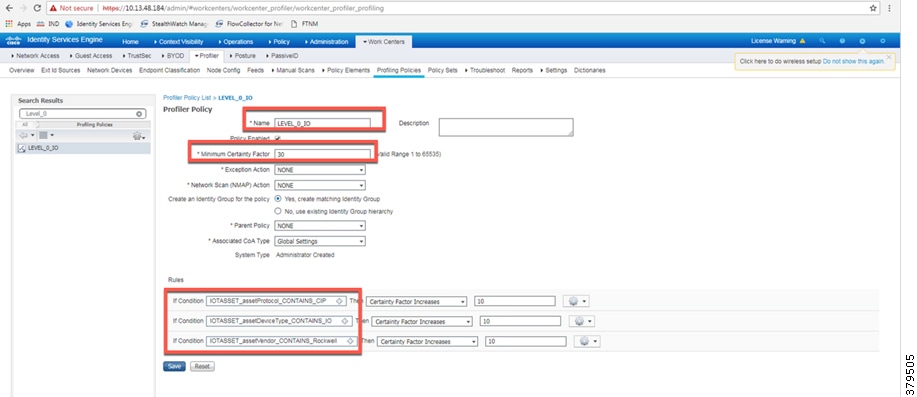The width and height of the screenshot is (917, 397).
Task: Open the grid view icon dropdown in Search Results
Action: [x=47, y=135]
